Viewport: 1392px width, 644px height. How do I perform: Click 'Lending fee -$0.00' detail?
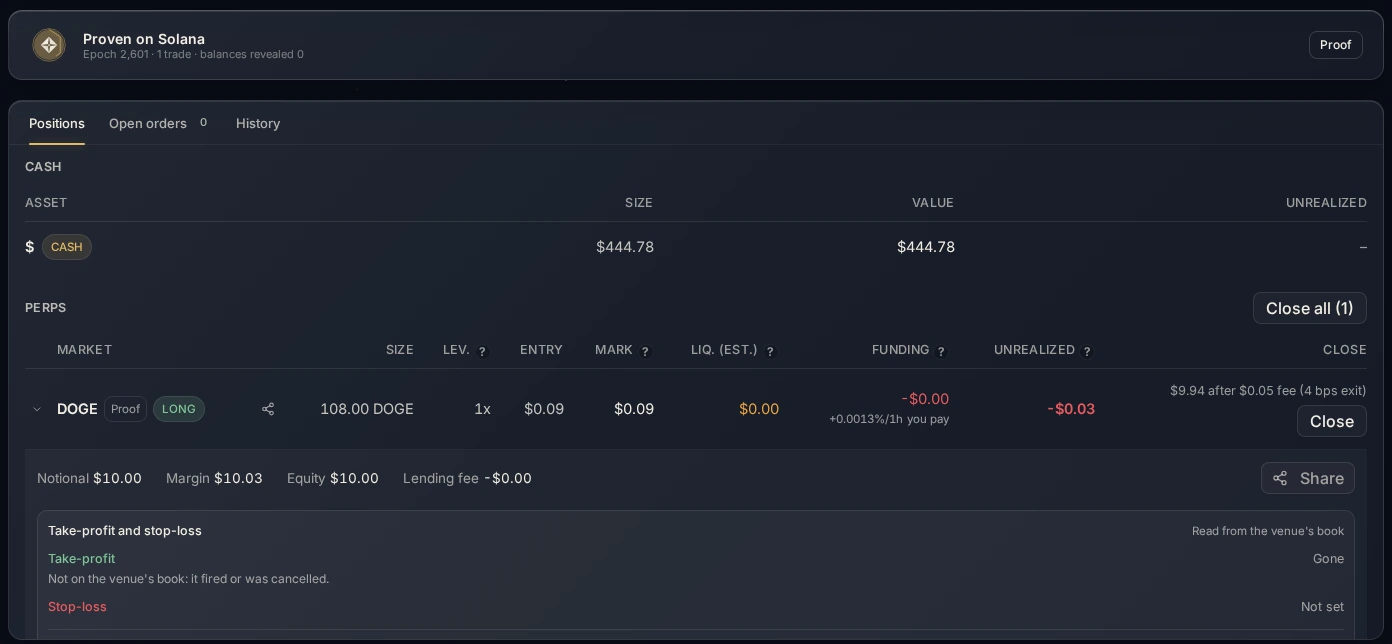pos(467,478)
